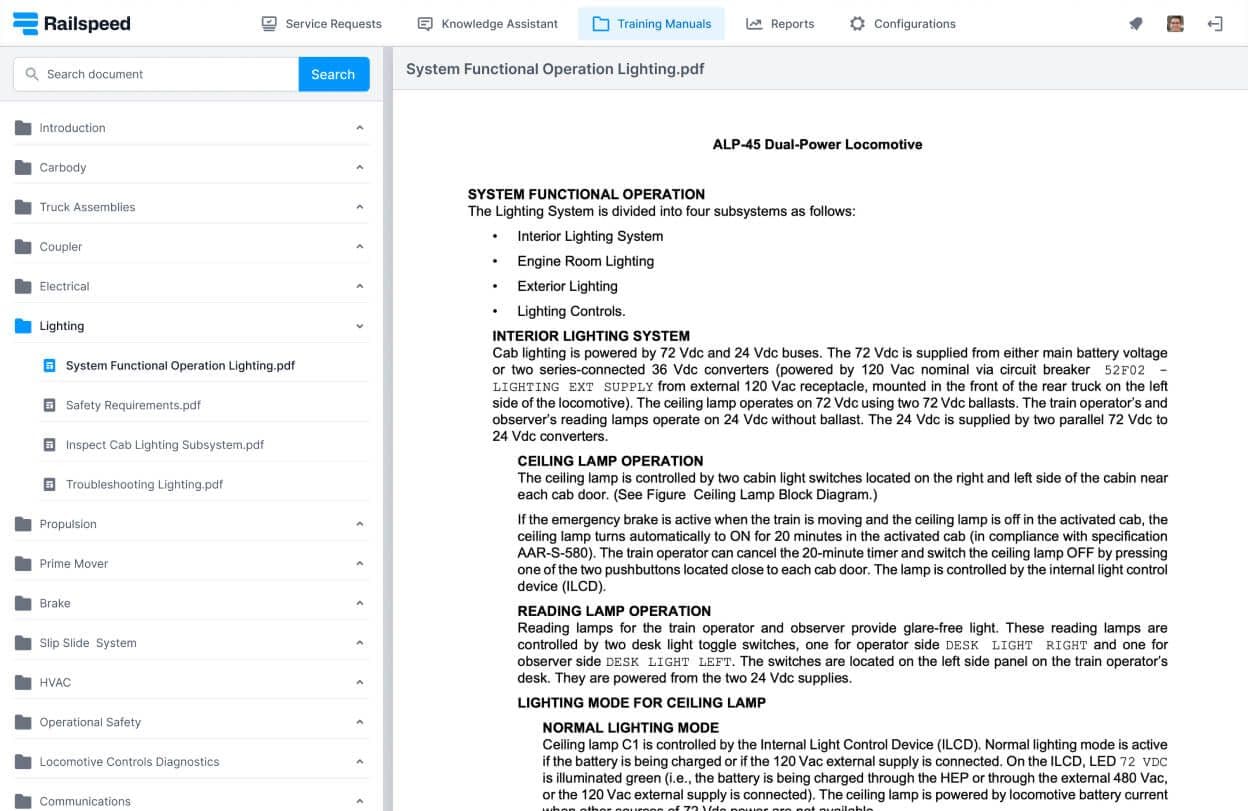
Task: Click the HVAC folder icon
Action: click(23, 682)
